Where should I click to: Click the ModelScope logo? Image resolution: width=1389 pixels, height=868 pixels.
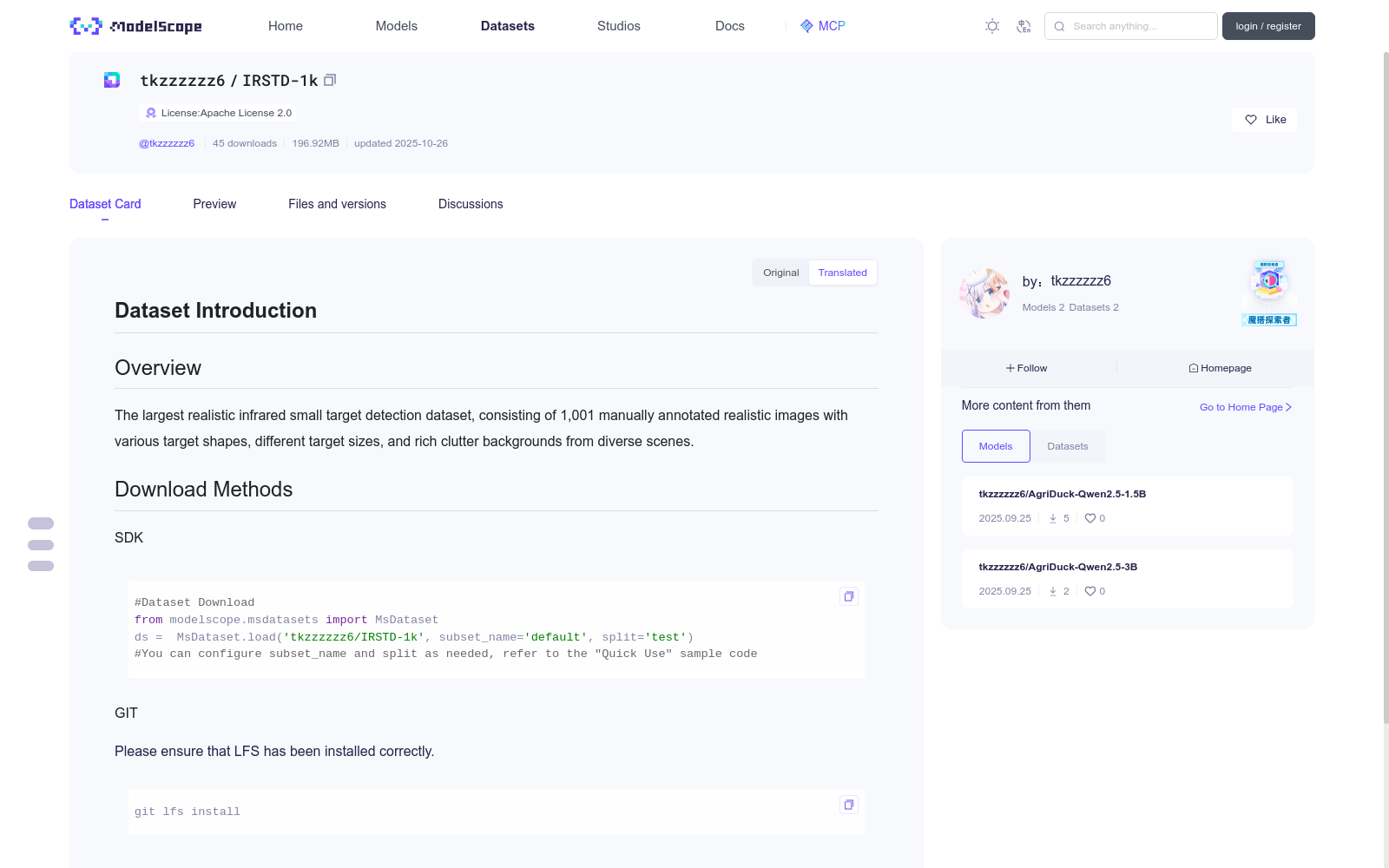[135, 26]
